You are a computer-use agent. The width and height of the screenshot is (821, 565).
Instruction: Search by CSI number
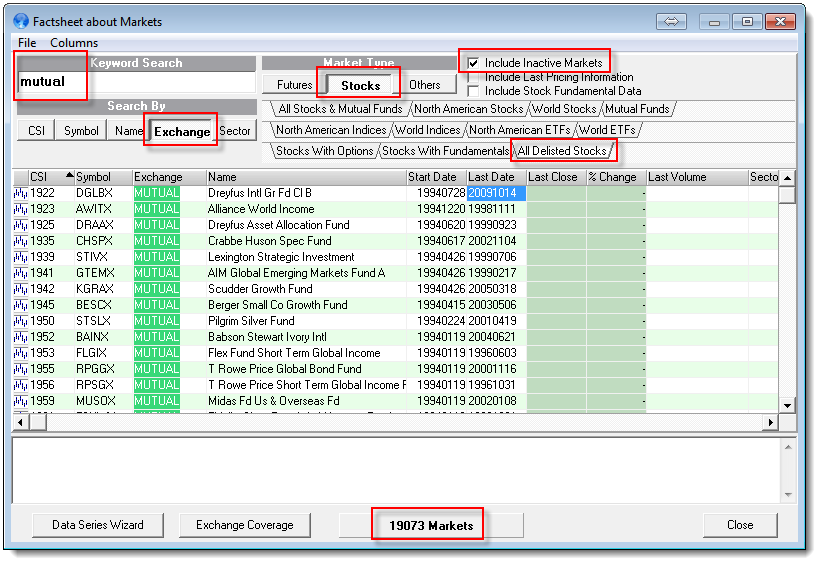tap(36, 131)
